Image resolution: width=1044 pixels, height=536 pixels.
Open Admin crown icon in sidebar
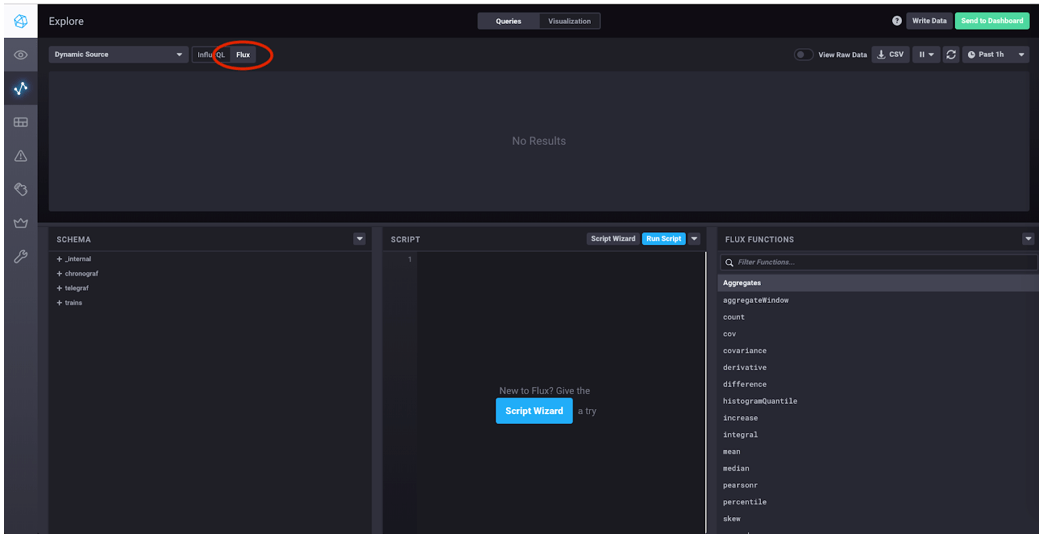pyautogui.click(x=20, y=223)
